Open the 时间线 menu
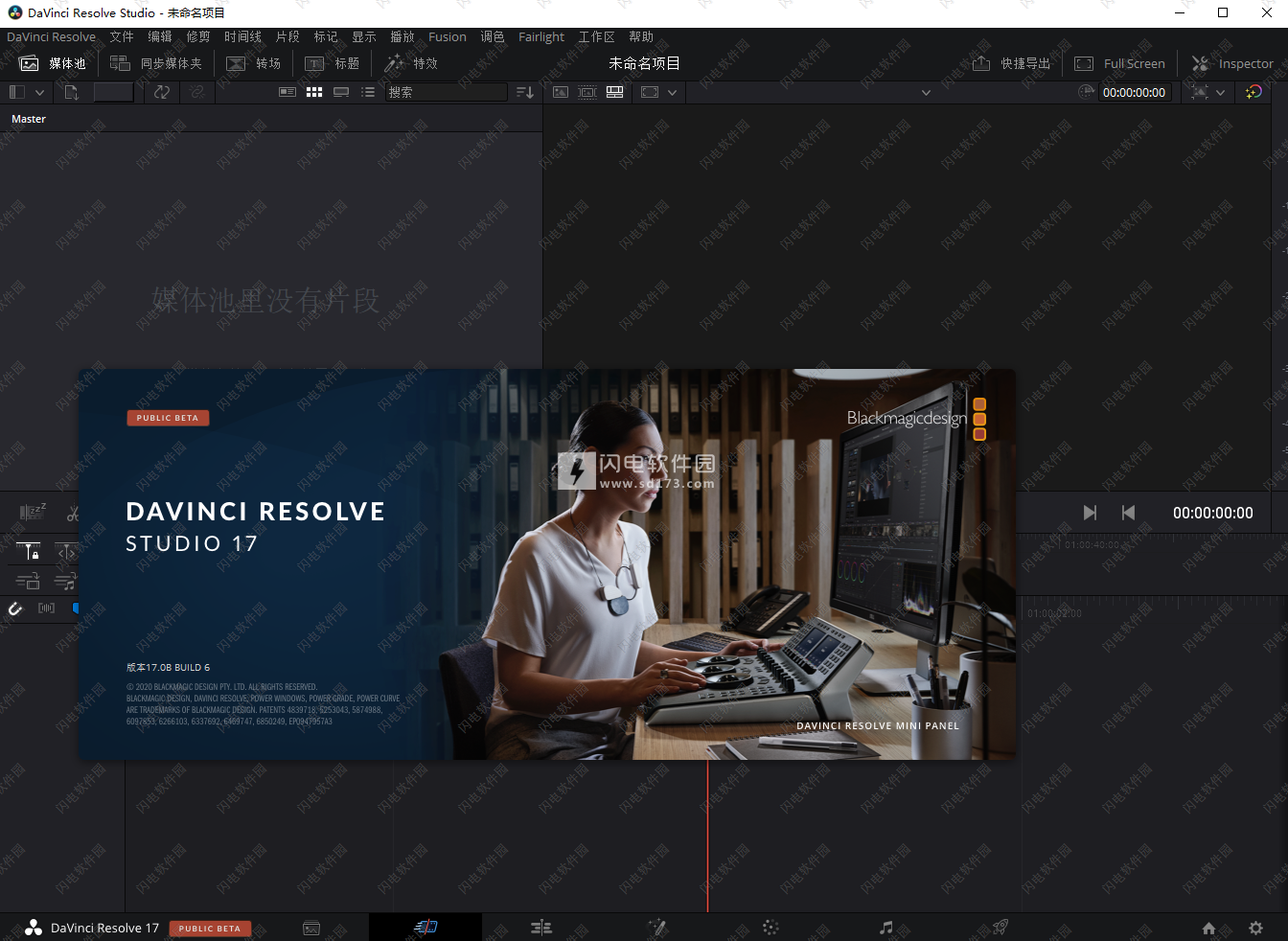The width and height of the screenshot is (1288, 941). (242, 37)
